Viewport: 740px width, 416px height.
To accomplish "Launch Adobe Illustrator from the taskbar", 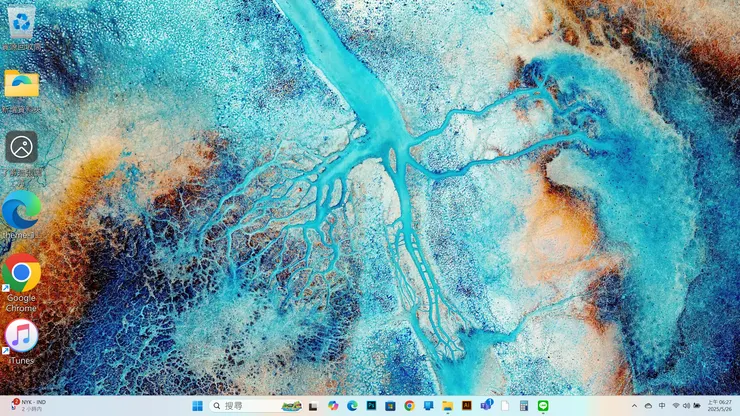I will tap(466, 406).
